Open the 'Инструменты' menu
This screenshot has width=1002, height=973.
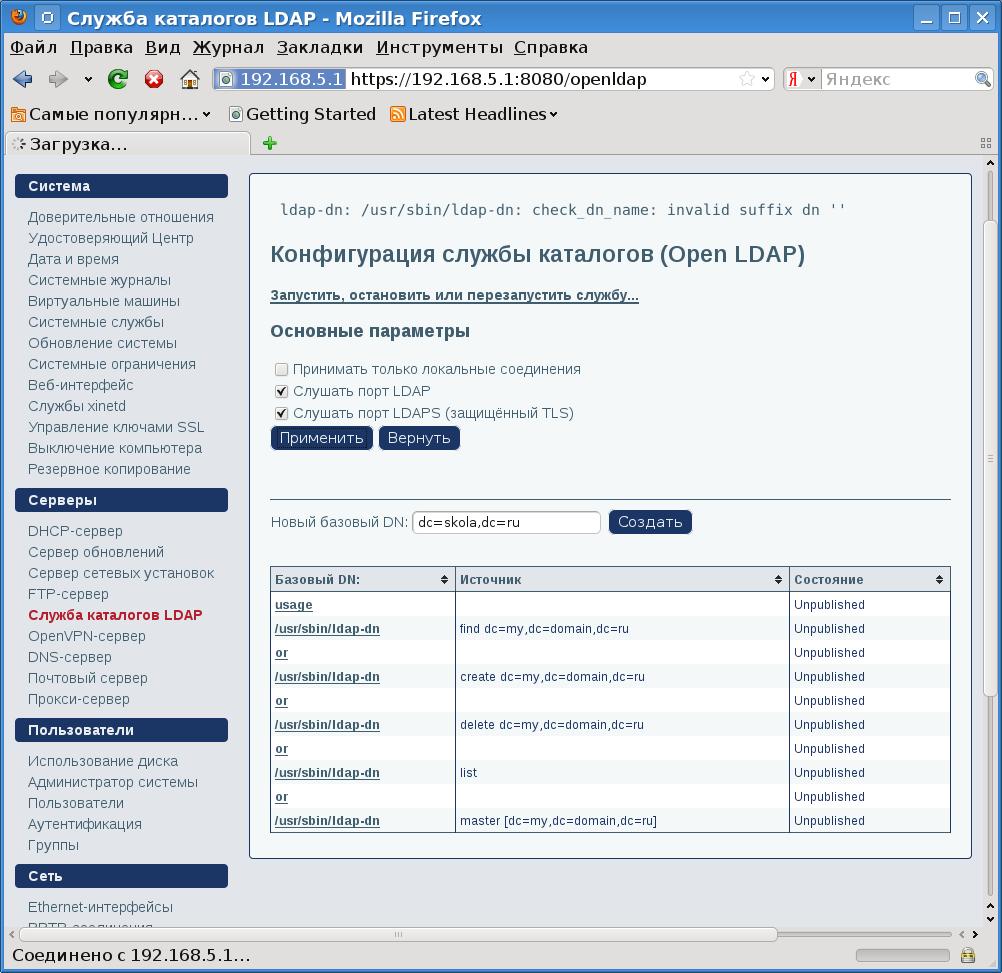439,47
